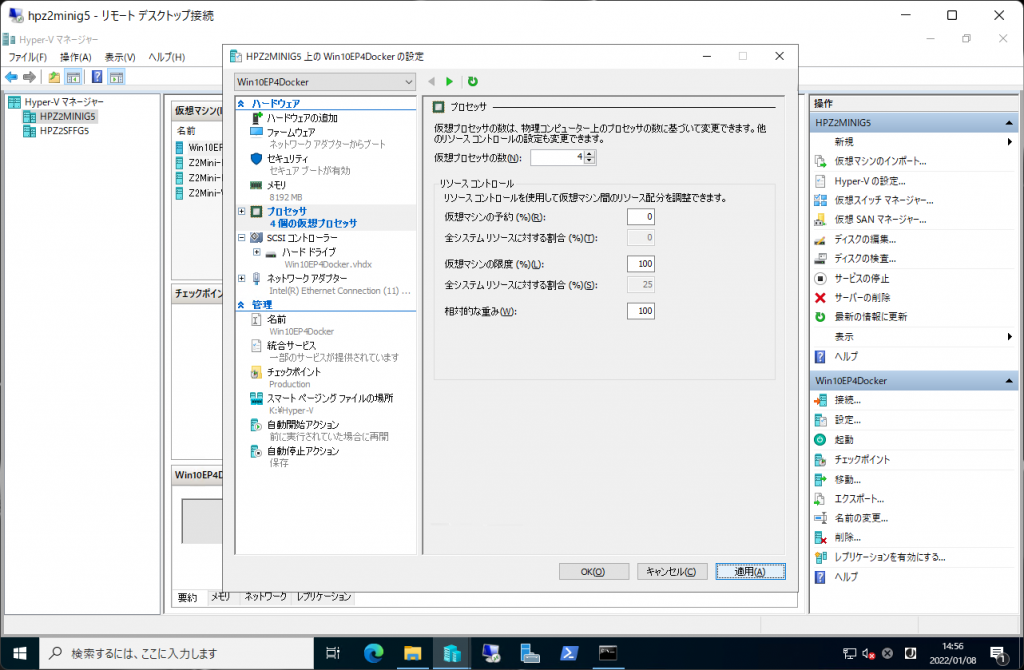
Task: Select ハード ドライブ item
Action: 308,252
